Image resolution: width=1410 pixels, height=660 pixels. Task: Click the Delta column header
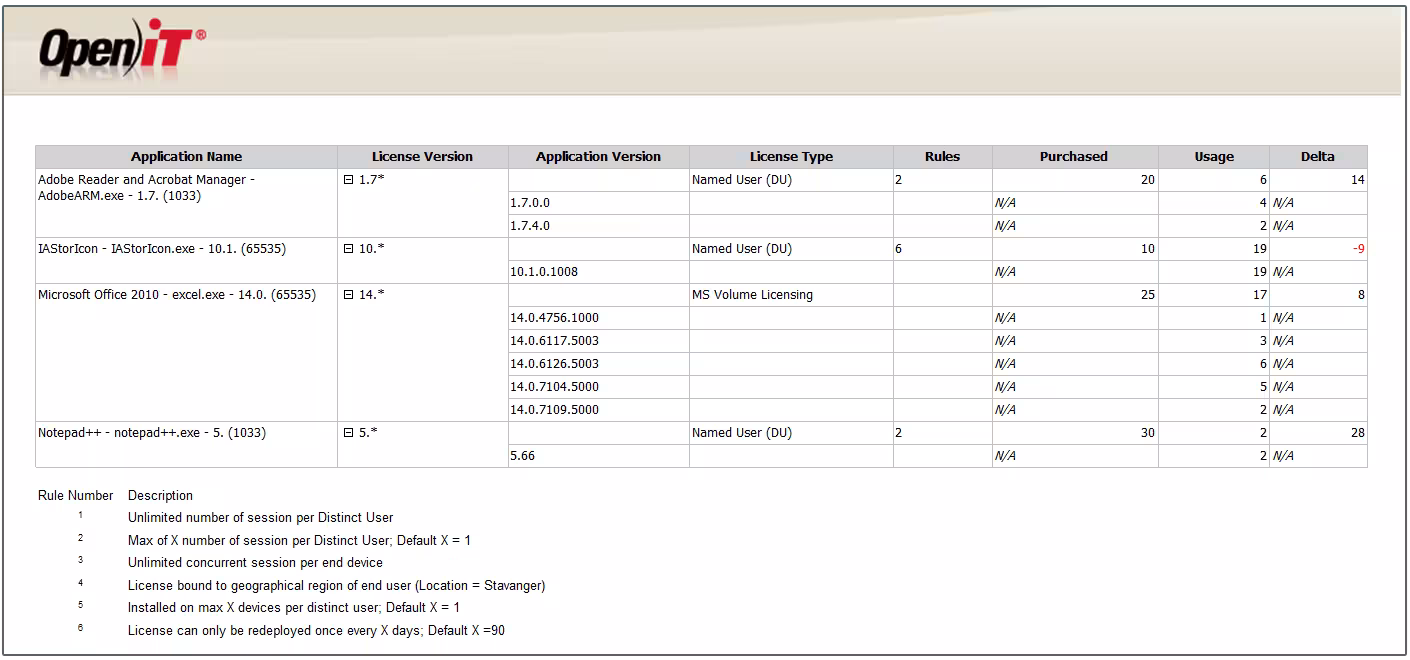tap(1318, 157)
